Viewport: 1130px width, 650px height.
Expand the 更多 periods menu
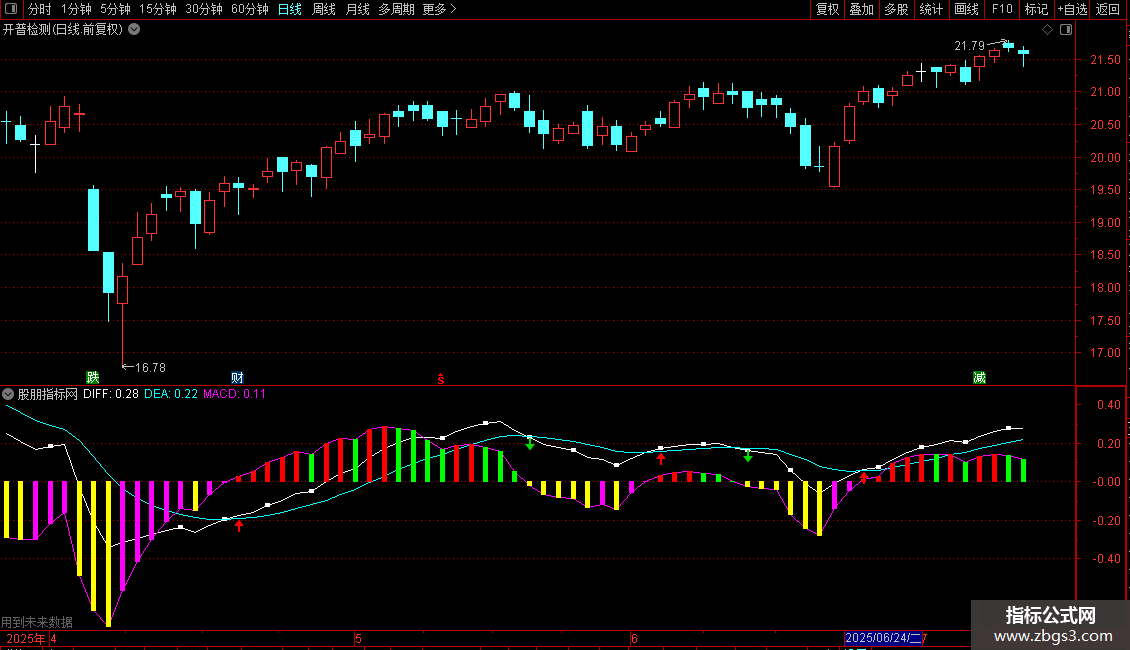(439, 9)
